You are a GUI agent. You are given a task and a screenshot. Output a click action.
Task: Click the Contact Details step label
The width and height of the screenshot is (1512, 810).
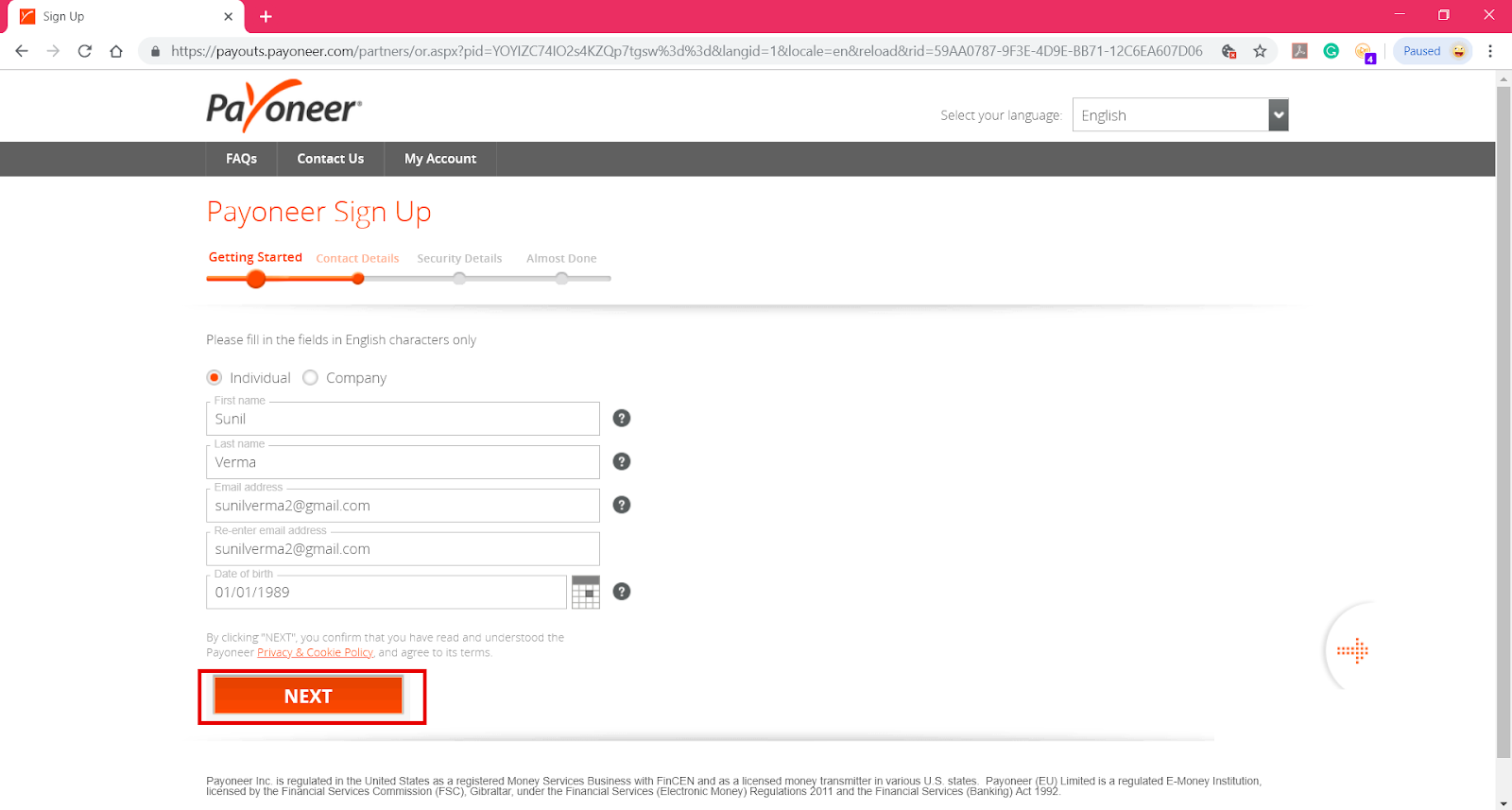(357, 258)
